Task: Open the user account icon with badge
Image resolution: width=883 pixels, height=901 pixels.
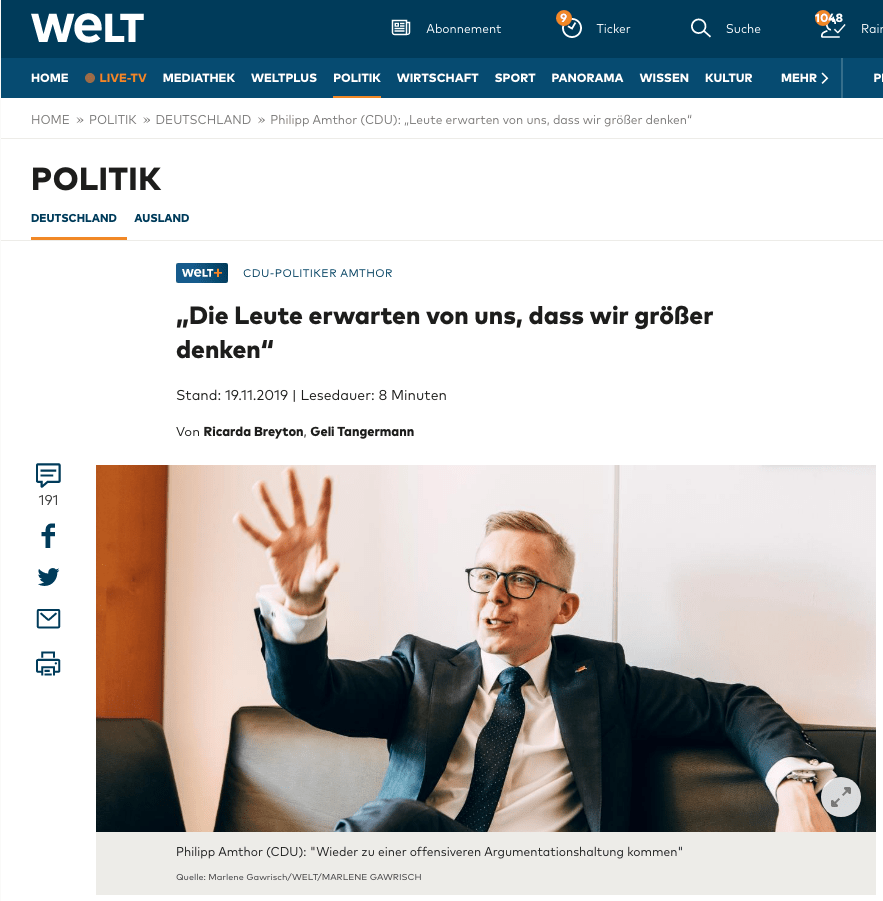Action: (831, 28)
